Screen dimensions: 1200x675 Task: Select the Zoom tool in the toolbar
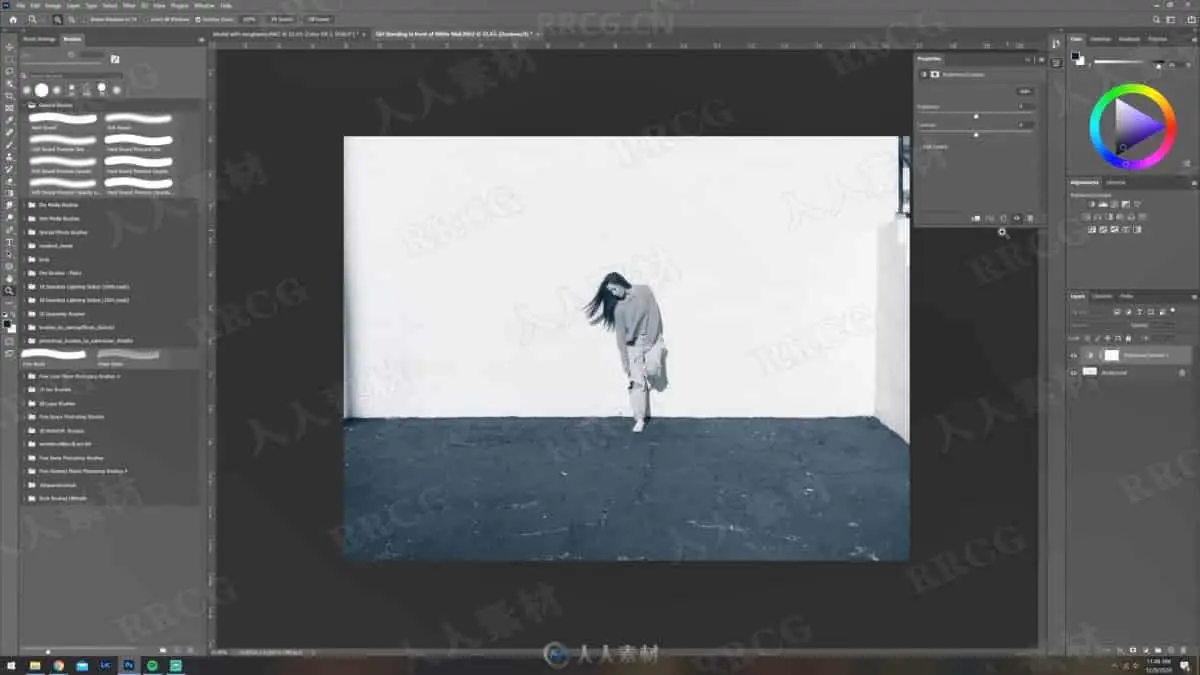10,290
